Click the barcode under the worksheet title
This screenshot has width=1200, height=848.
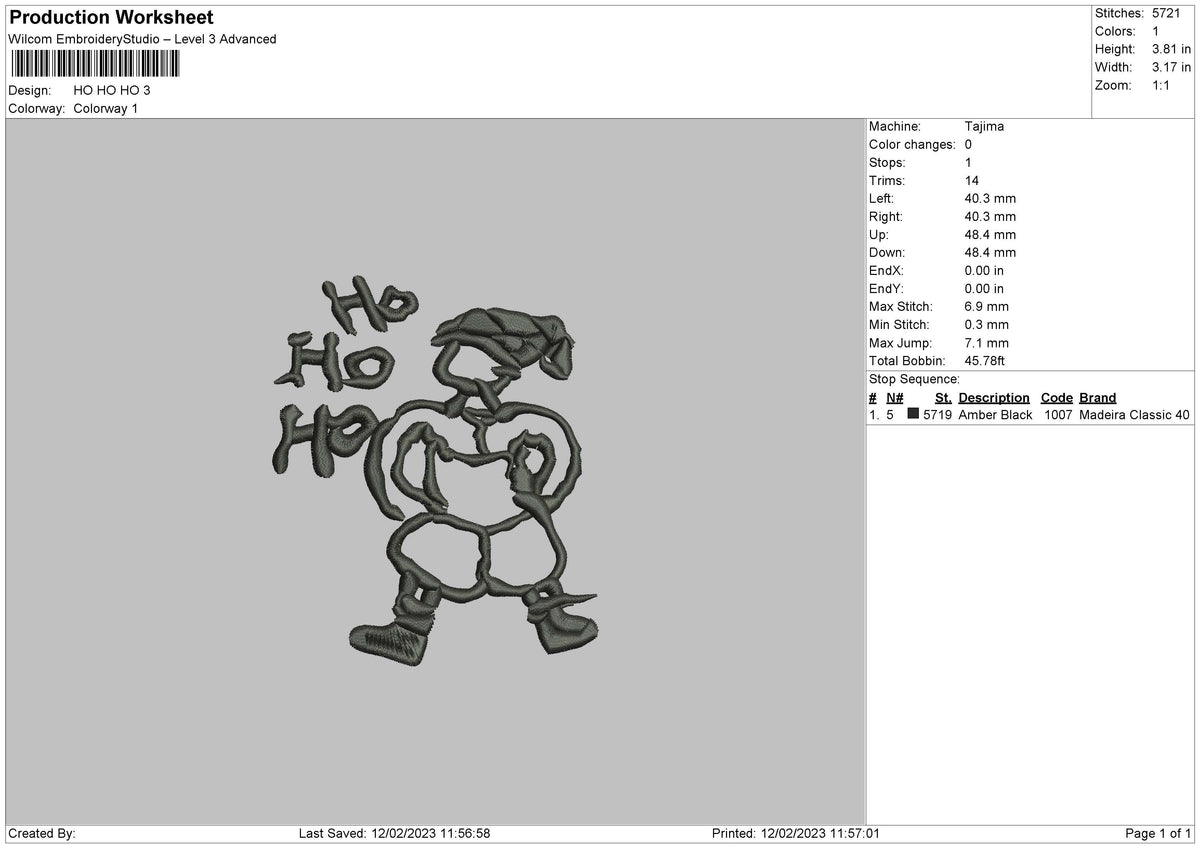95,64
